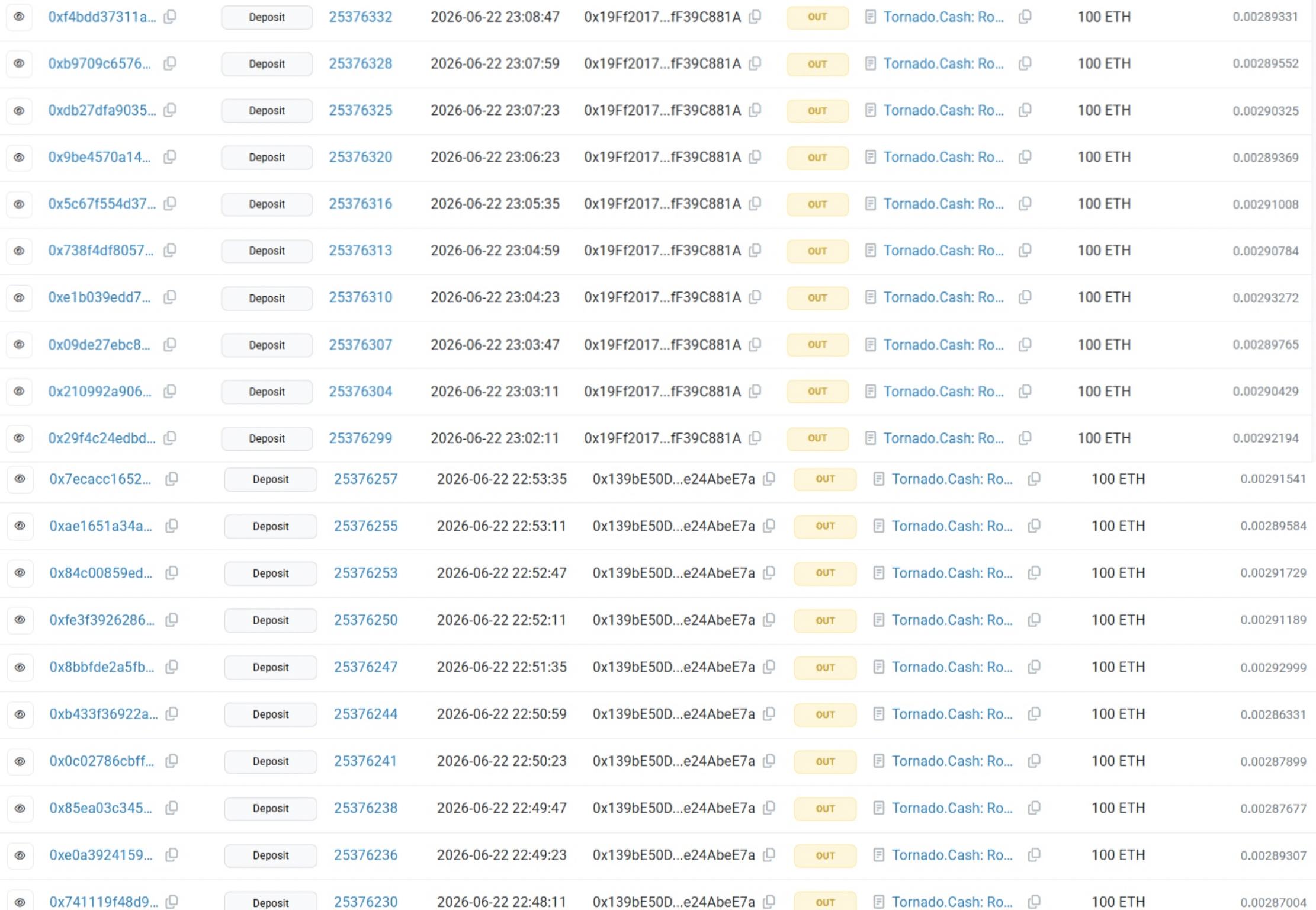Screen dimensions: 1316x910
Task: Click sender address in block 25376328 row
Action: (662, 63)
